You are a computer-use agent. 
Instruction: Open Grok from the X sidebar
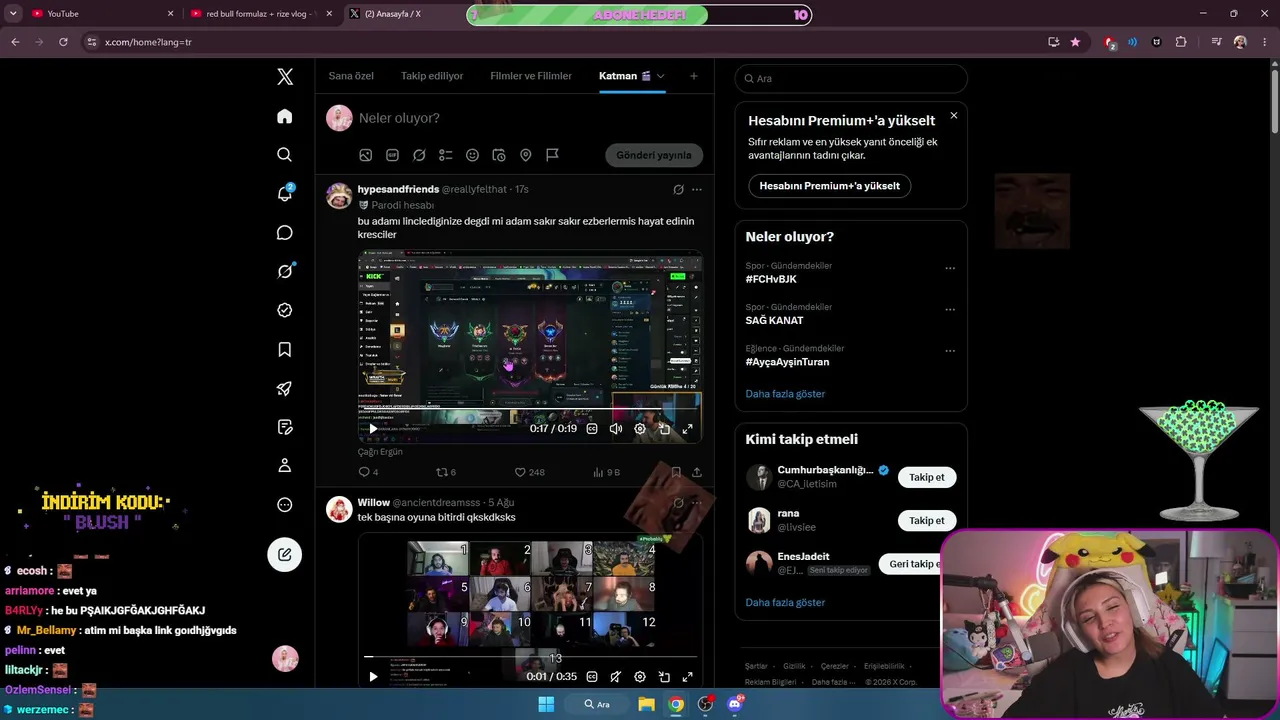pyautogui.click(x=285, y=271)
